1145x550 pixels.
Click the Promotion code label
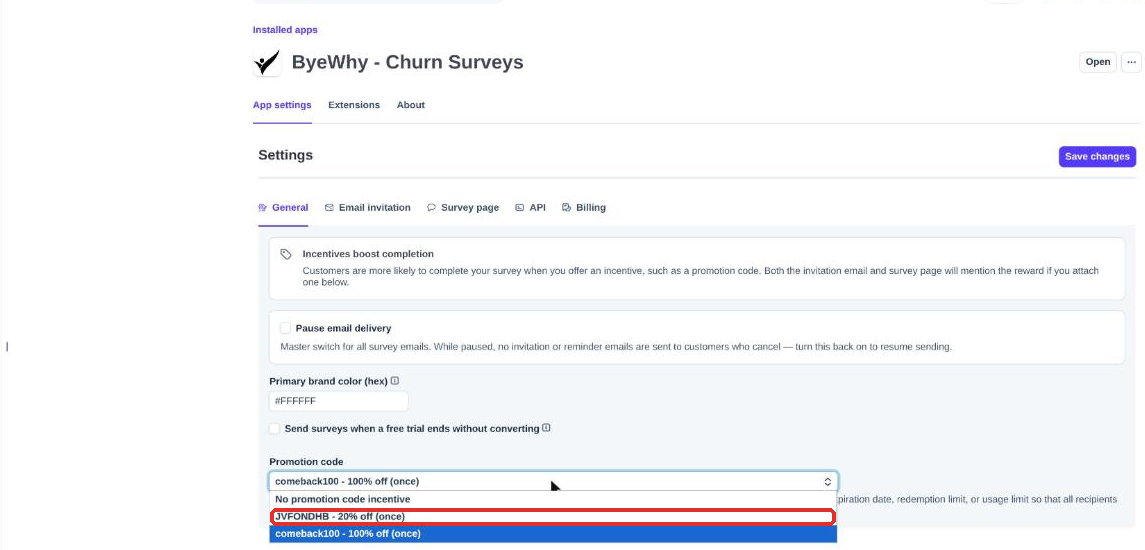coord(306,462)
